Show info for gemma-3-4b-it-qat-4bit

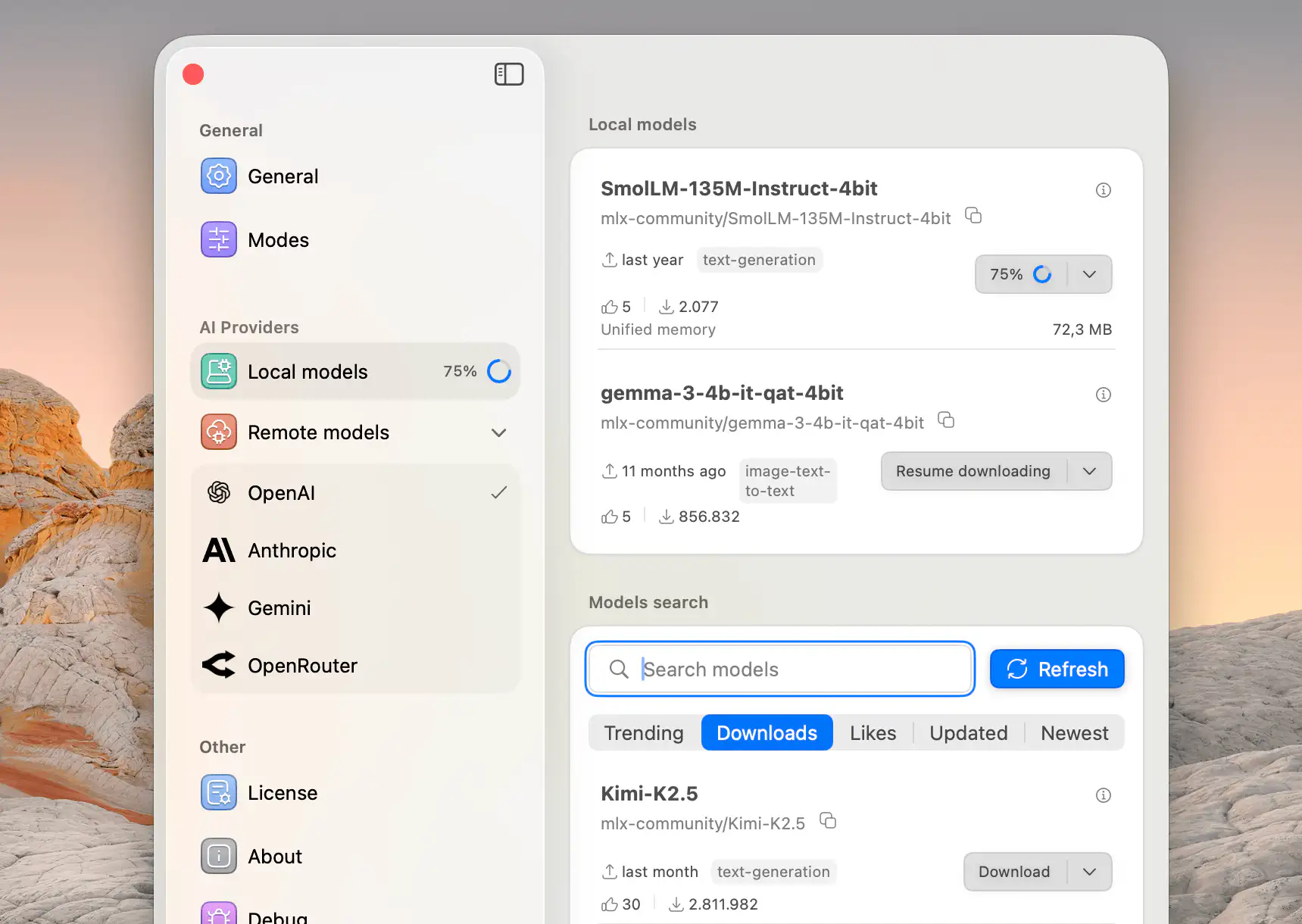pyautogui.click(x=1104, y=395)
